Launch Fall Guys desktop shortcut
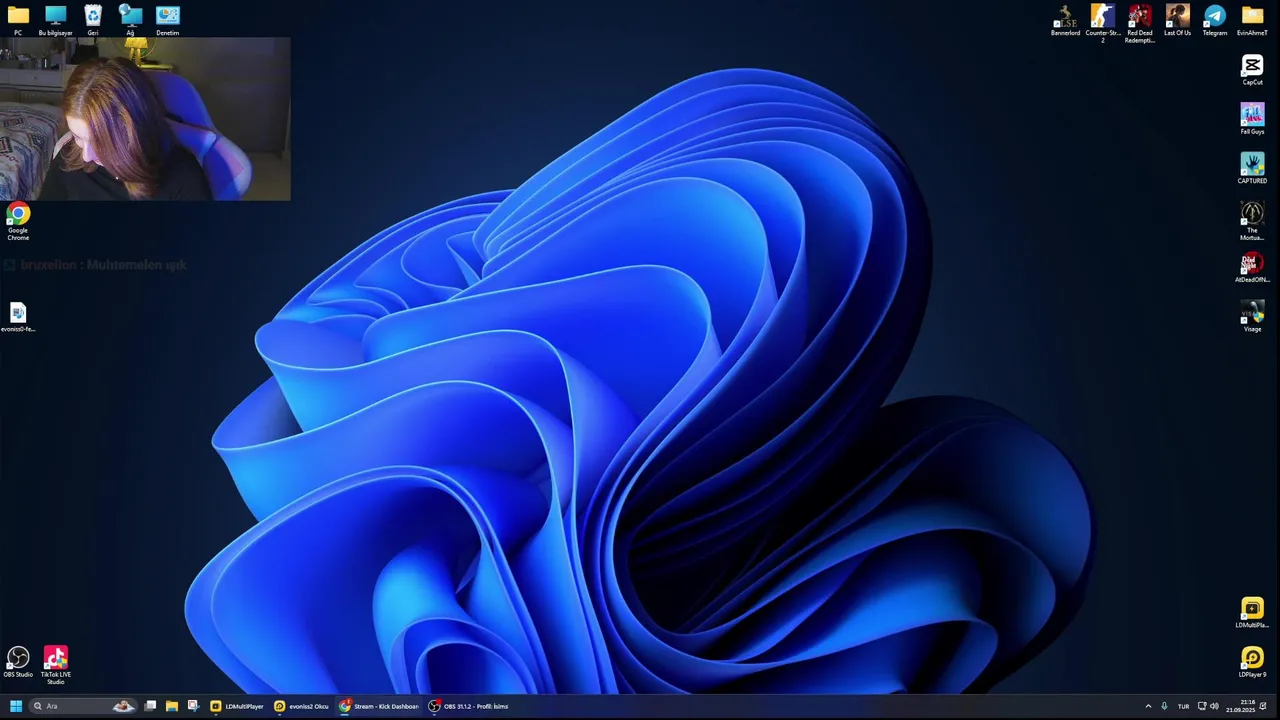This screenshot has width=1280, height=720. pyautogui.click(x=1252, y=119)
